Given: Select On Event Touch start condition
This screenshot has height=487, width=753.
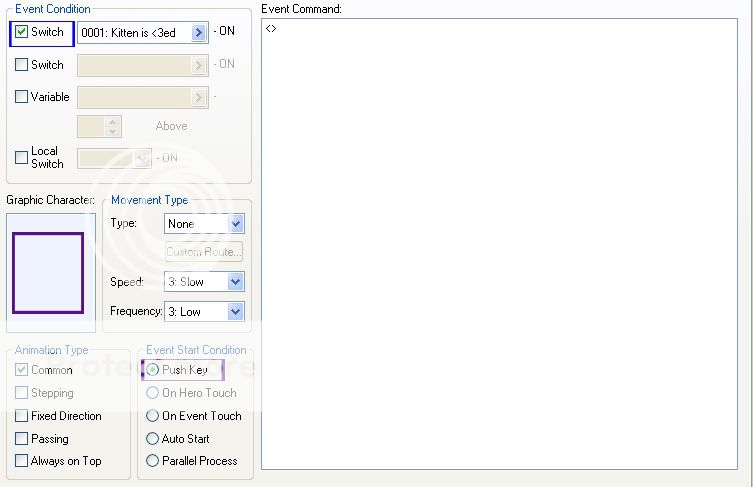Looking at the screenshot, I should point(153,416).
